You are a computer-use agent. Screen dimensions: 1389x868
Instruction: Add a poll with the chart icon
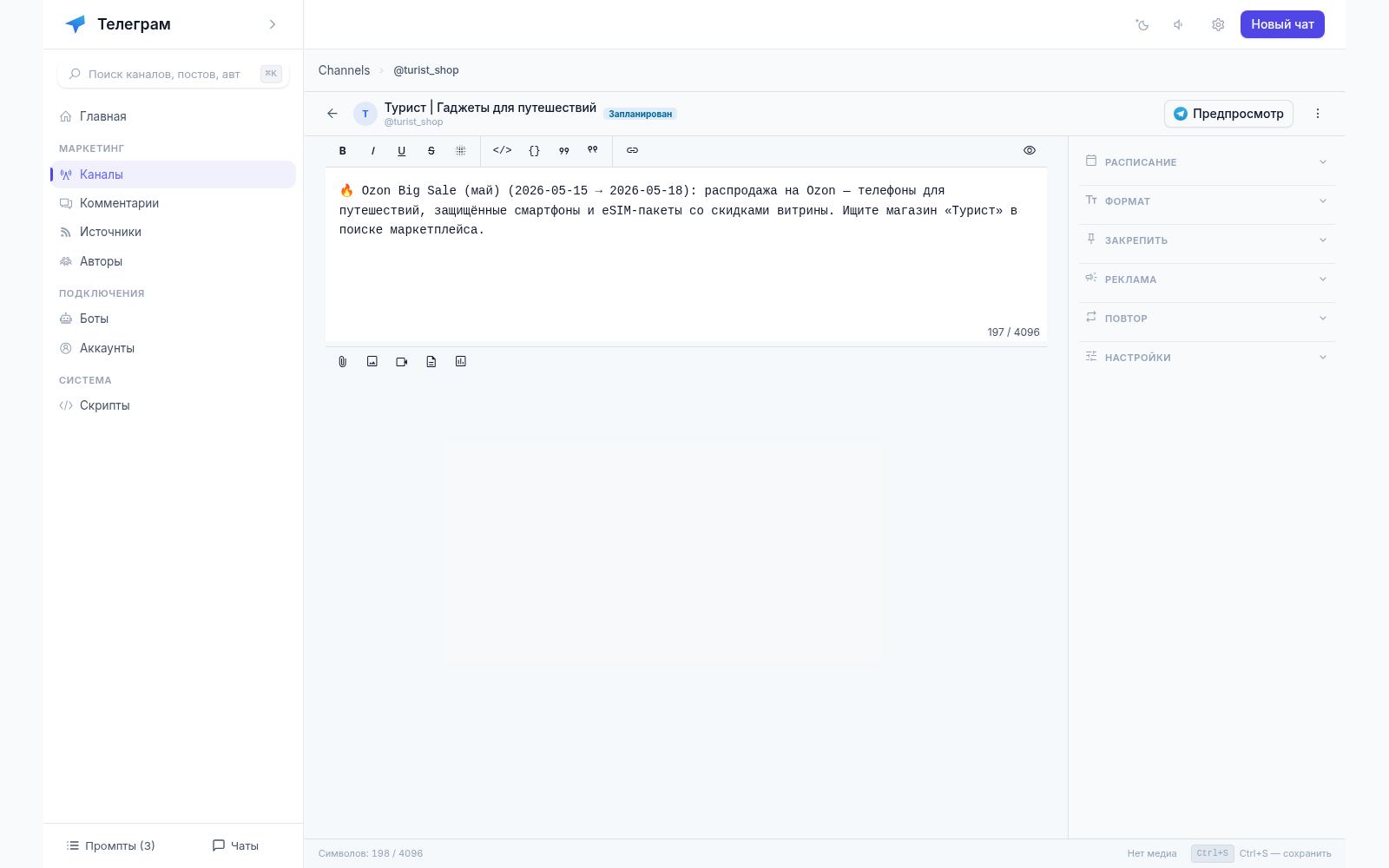[x=461, y=362]
